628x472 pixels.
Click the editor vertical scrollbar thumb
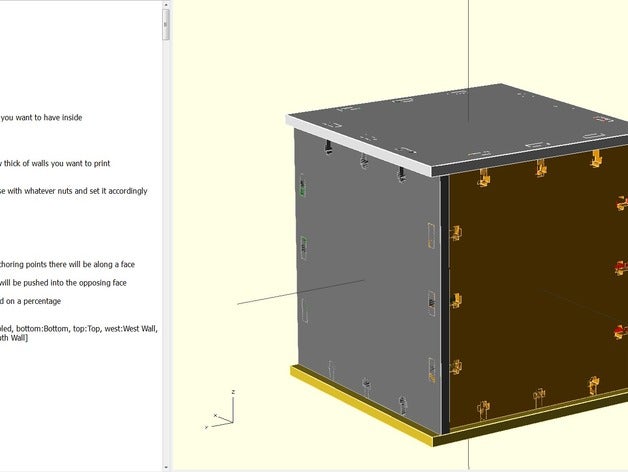click(x=166, y=26)
